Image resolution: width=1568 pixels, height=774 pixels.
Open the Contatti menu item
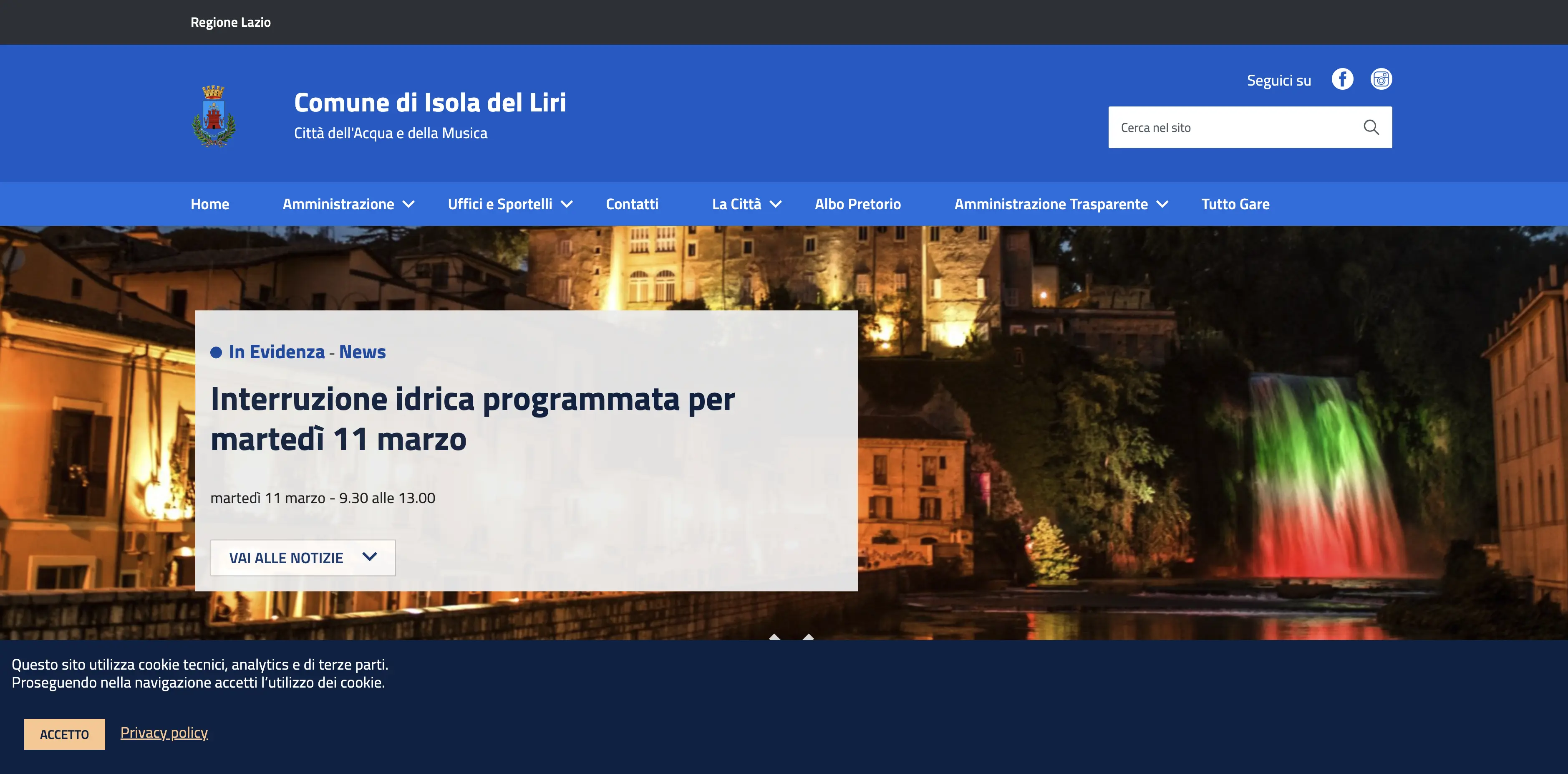pos(632,204)
